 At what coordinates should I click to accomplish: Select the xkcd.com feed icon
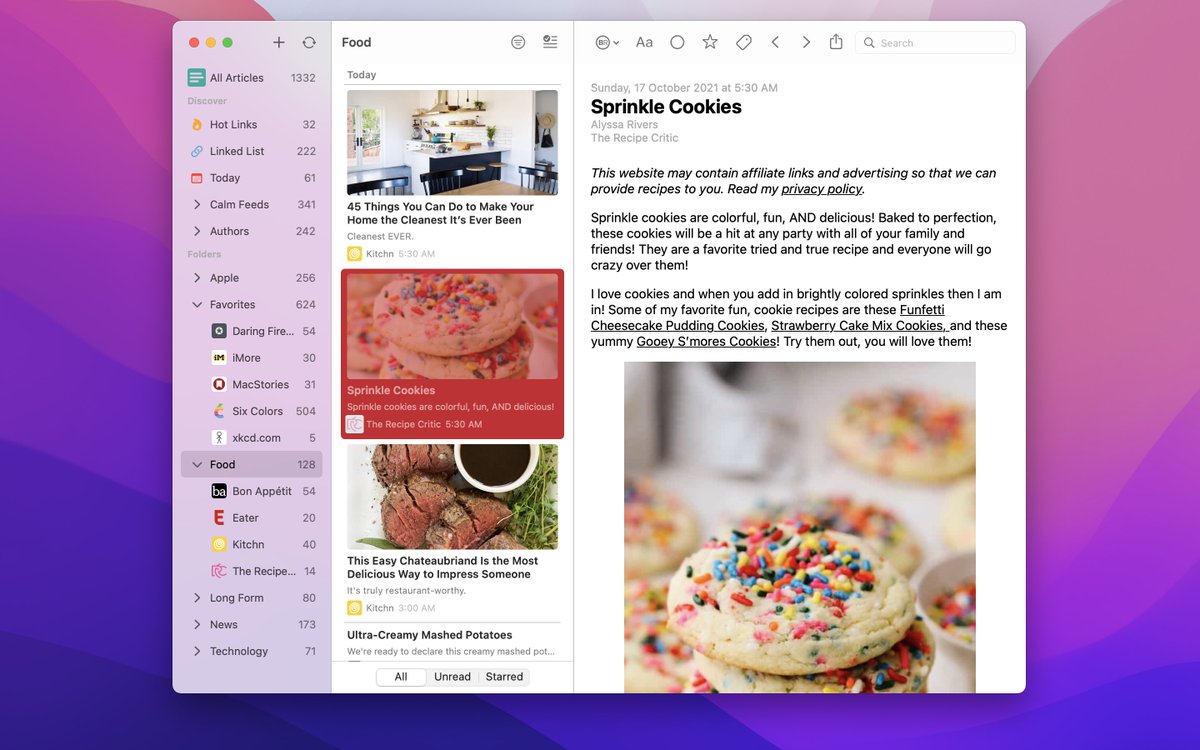coord(219,438)
